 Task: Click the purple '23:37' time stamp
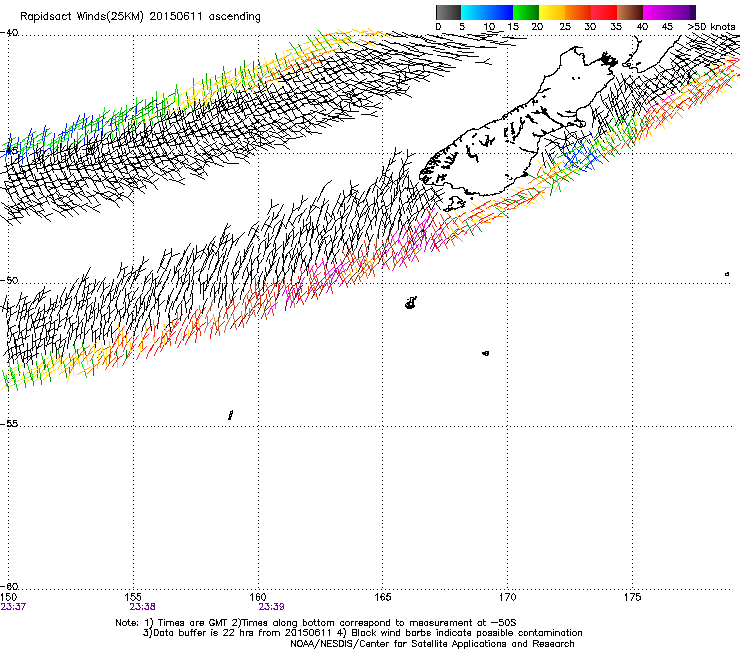coord(13,607)
